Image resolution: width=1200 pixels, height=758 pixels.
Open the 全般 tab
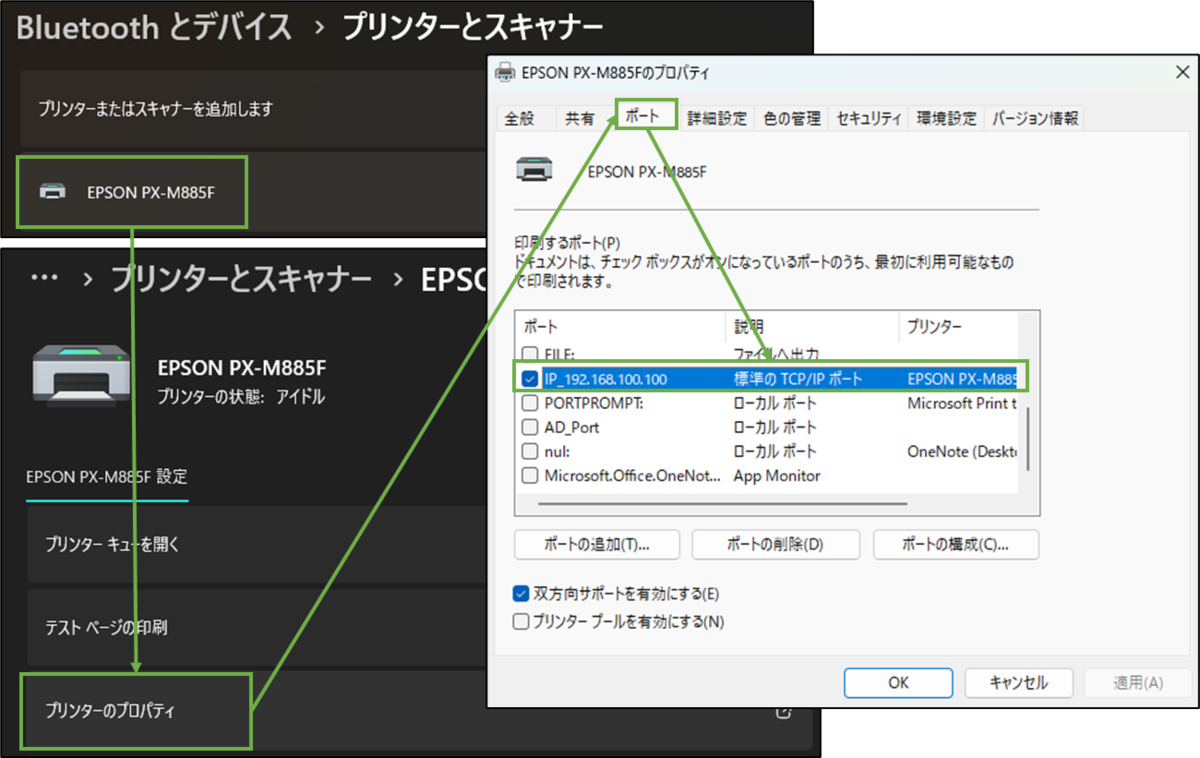coord(520,118)
